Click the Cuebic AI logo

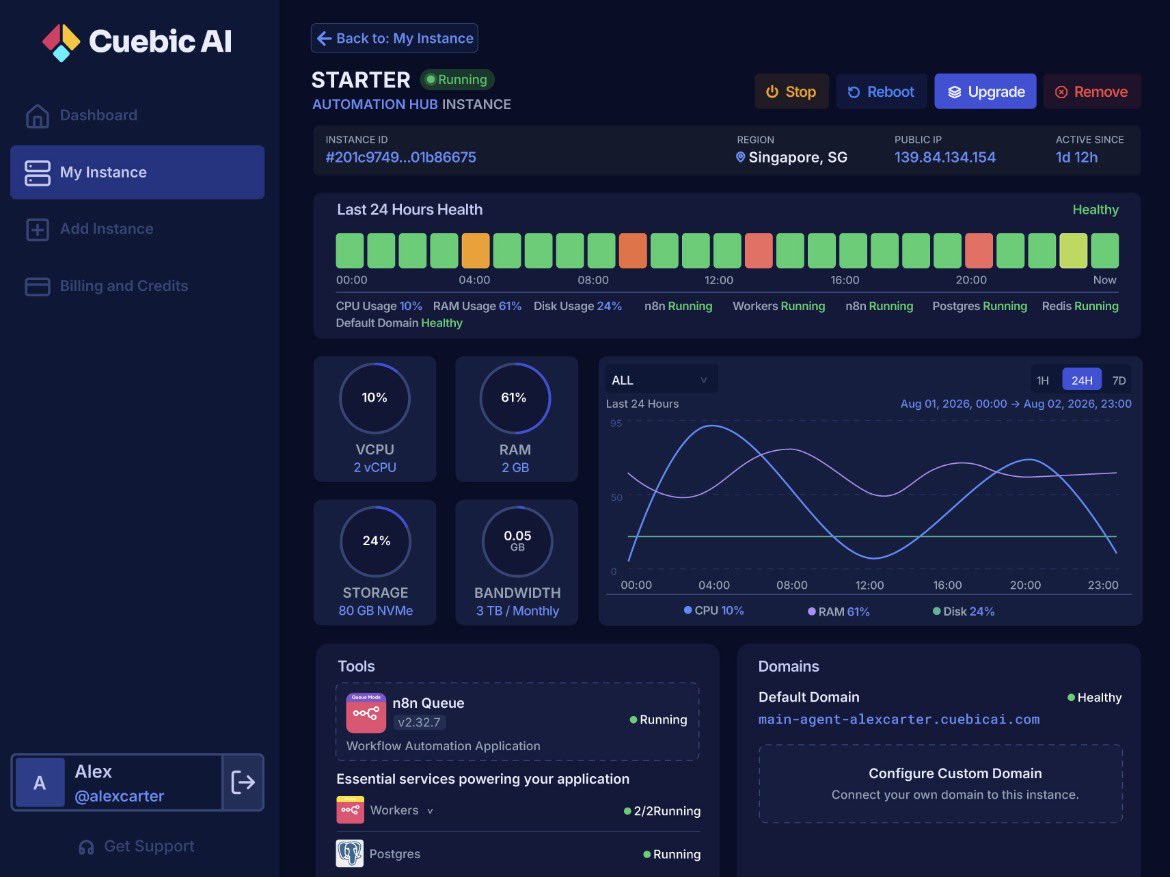point(137,42)
